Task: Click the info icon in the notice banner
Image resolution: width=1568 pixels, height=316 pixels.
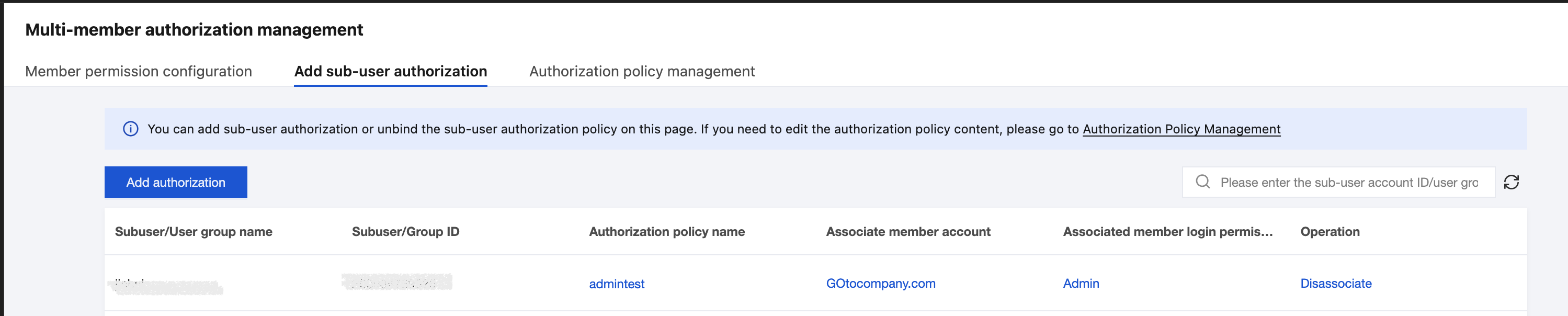Action: [130, 129]
